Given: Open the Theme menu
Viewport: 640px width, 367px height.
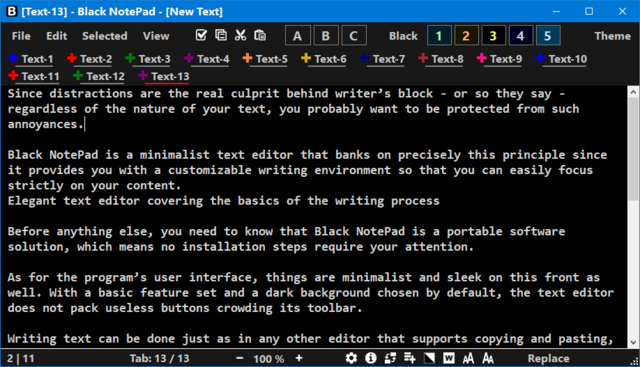Looking at the screenshot, I should tap(613, 36).
